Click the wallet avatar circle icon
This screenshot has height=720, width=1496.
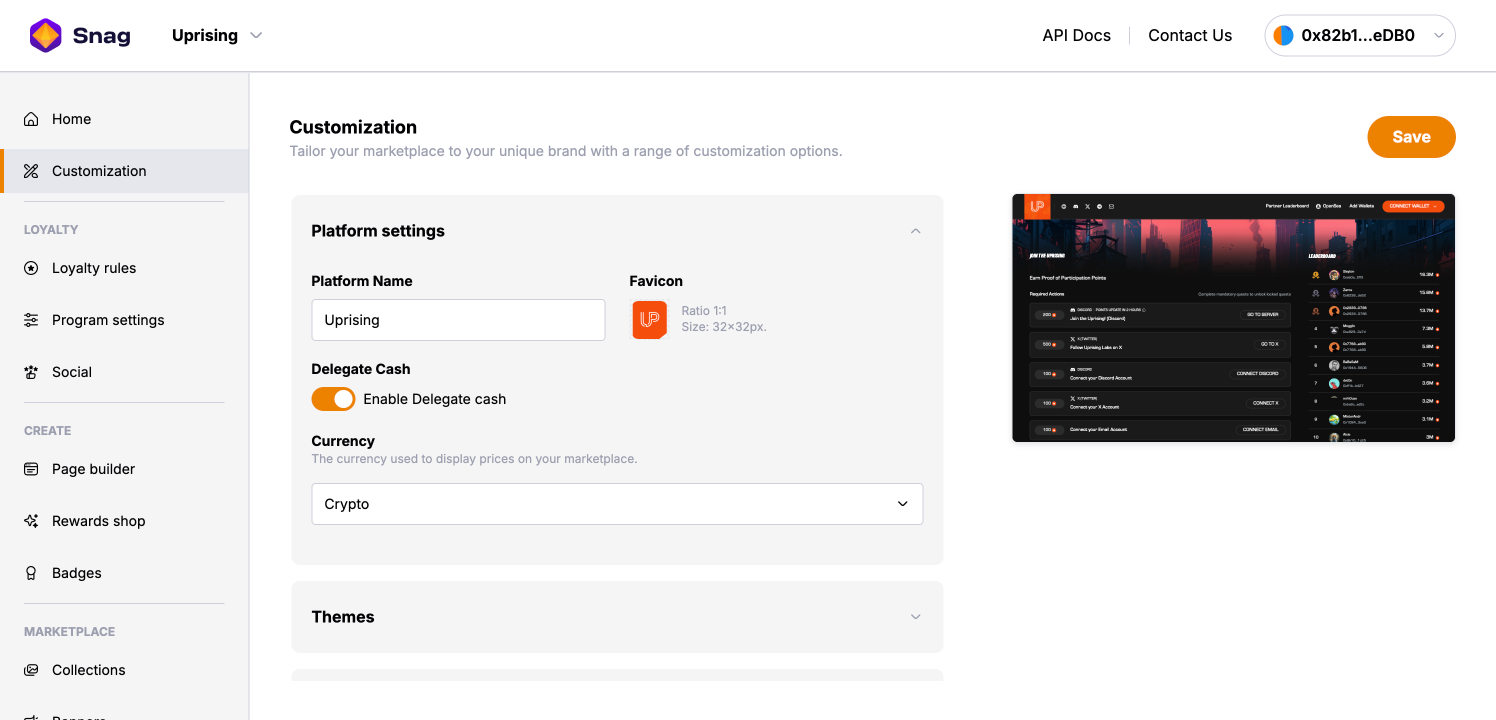1283,36
